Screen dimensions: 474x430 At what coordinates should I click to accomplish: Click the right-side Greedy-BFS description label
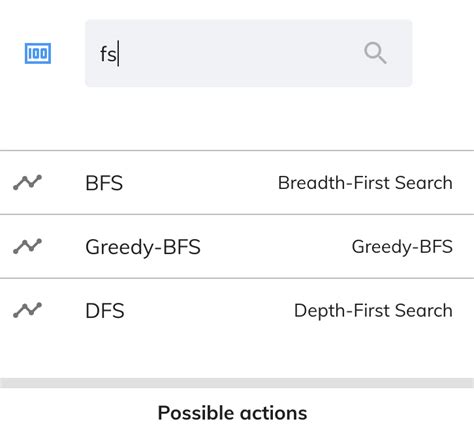[402, 247]
